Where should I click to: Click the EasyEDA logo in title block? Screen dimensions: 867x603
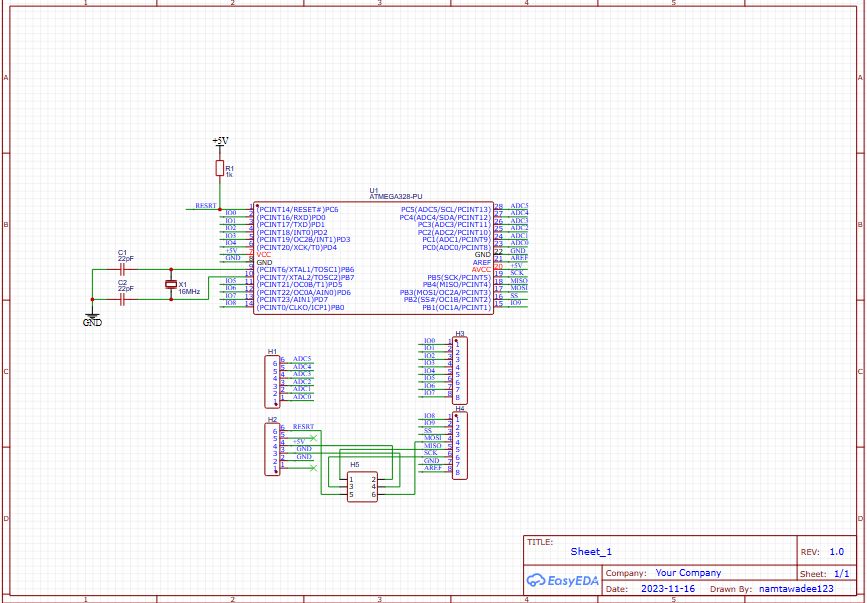point(563,580)
